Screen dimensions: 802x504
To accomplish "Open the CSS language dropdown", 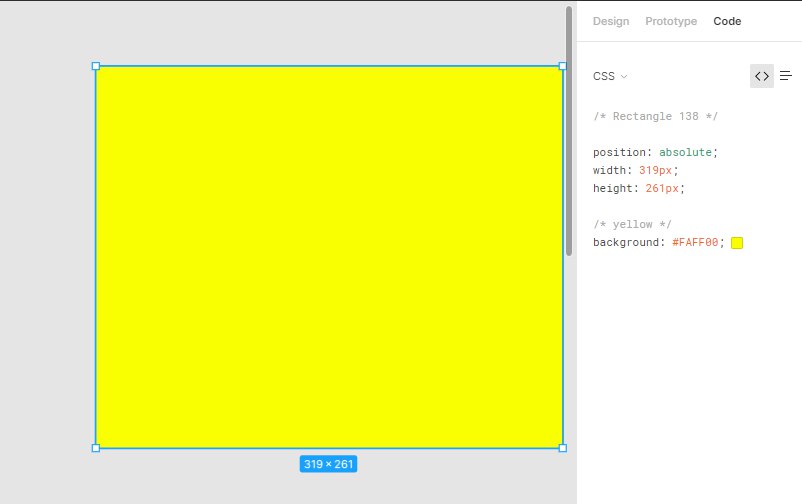I will [x=610, y=76].
